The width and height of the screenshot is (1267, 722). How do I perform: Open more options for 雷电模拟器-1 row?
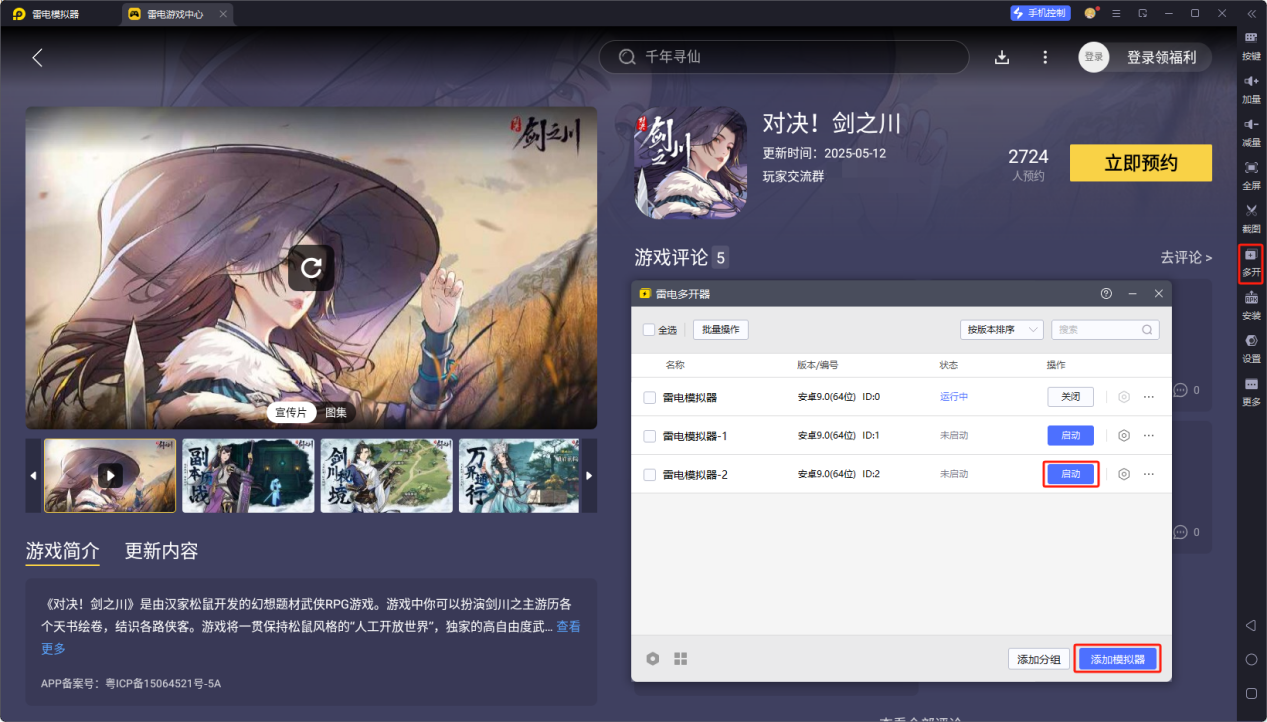(1149, 436)
